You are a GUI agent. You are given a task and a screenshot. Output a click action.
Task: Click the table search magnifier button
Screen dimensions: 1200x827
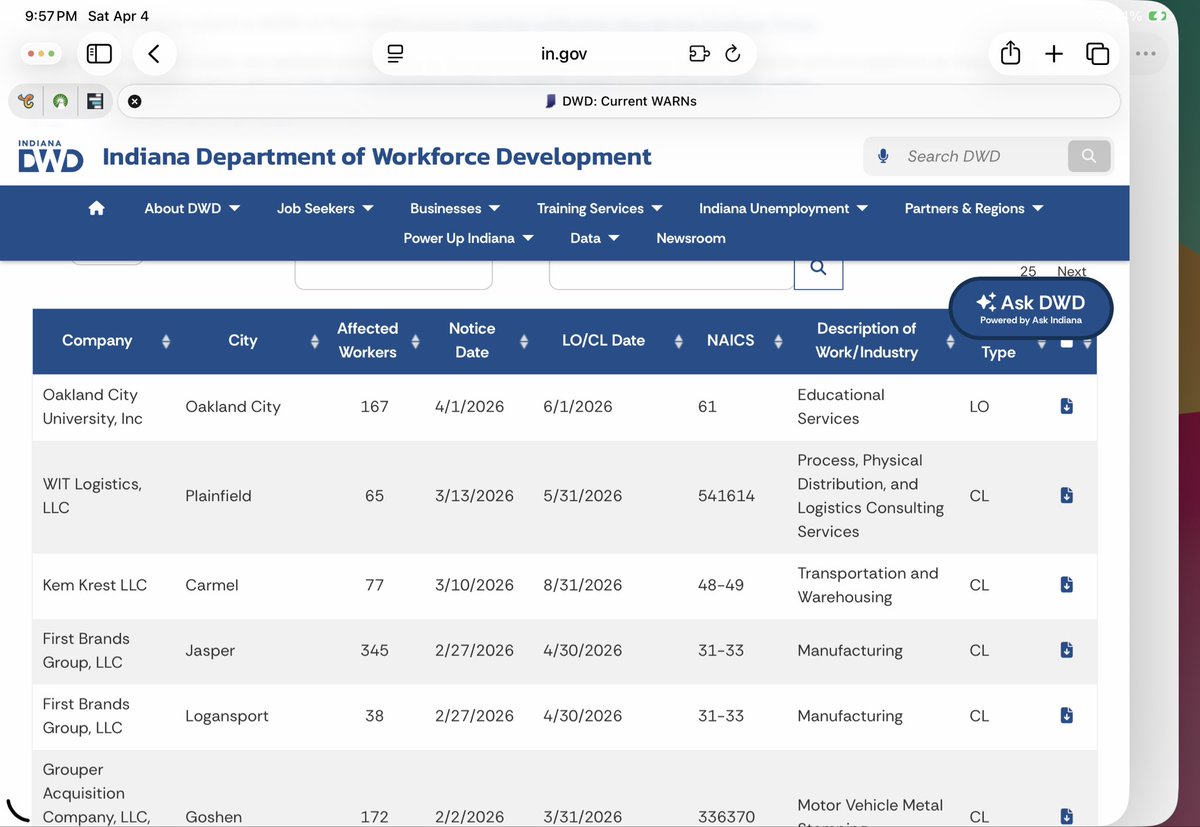click(818, 268)
